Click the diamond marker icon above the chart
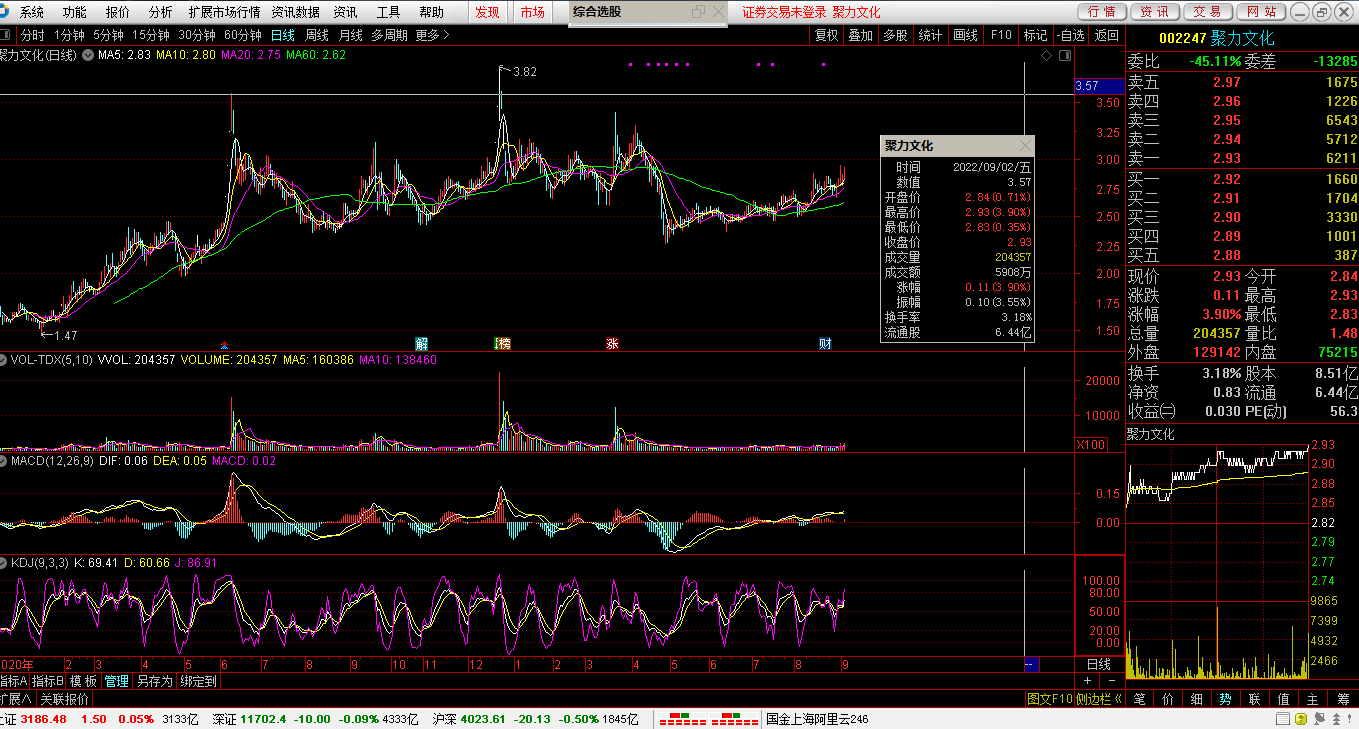1359x729 pixels. coord(1046,56)
